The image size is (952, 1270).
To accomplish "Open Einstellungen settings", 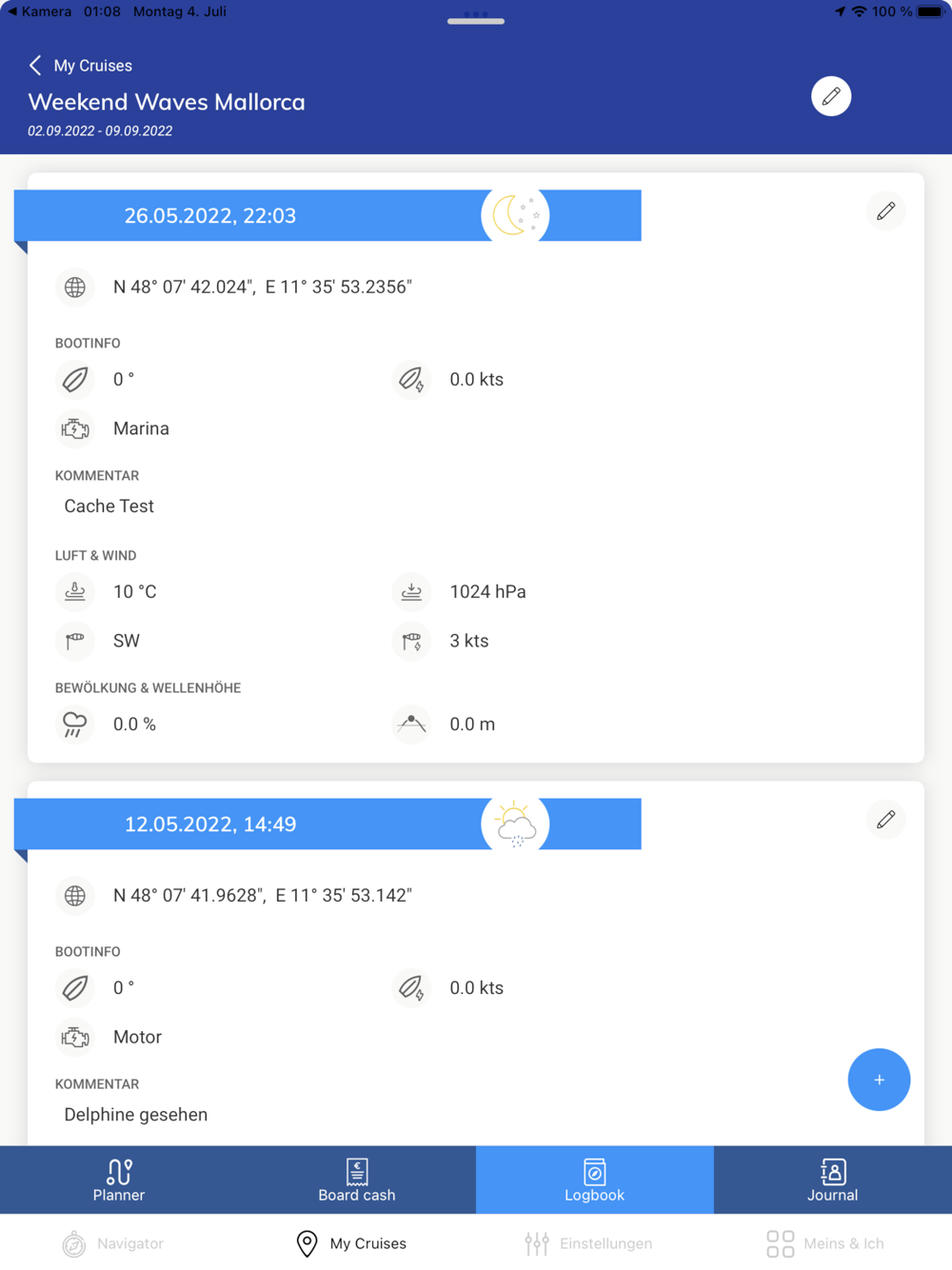I will point(588,1243).
